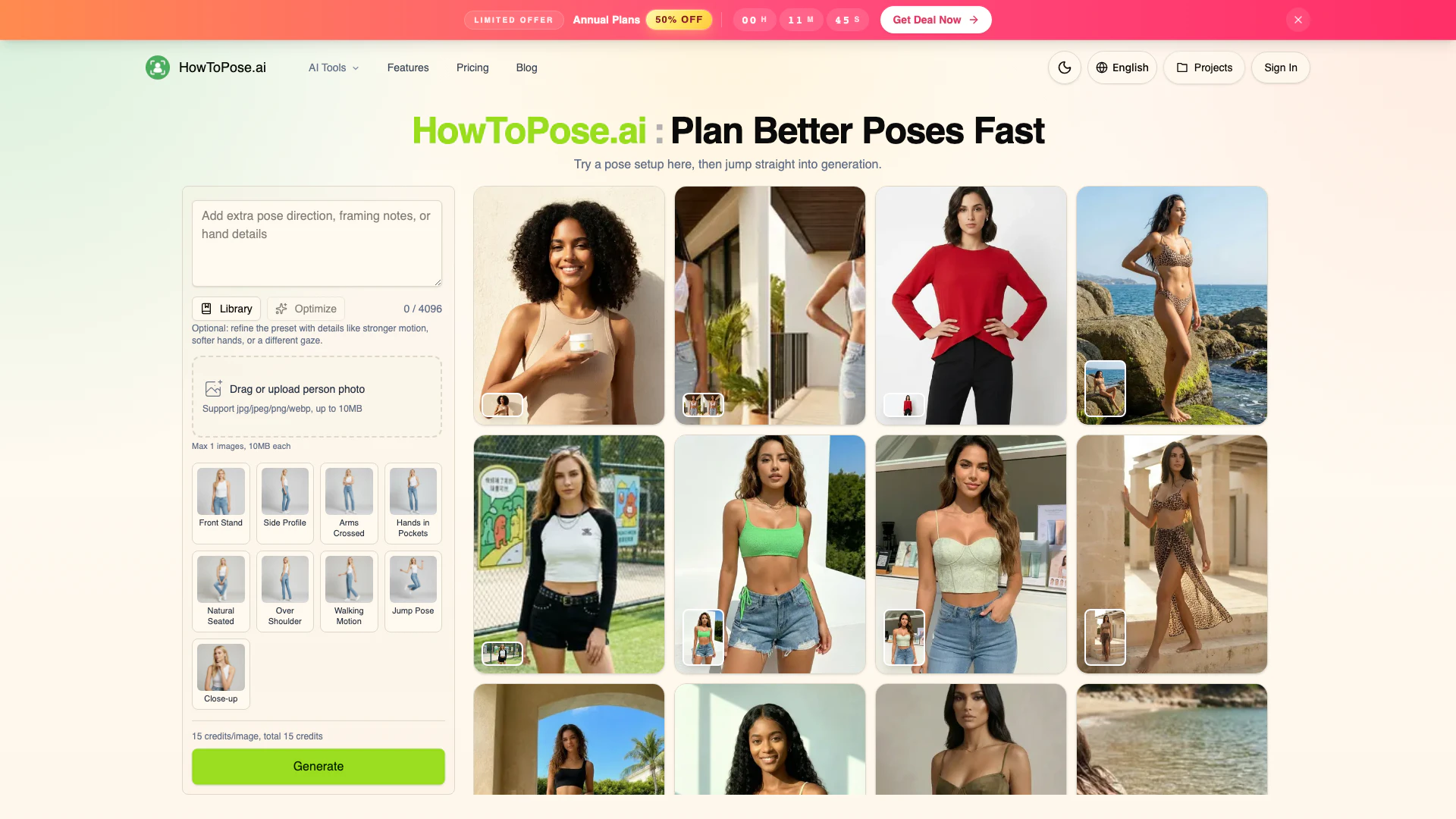The height and width of the screenshot is (819, 1456).
Task: Open the English language selector
Action: [1122, 67]
